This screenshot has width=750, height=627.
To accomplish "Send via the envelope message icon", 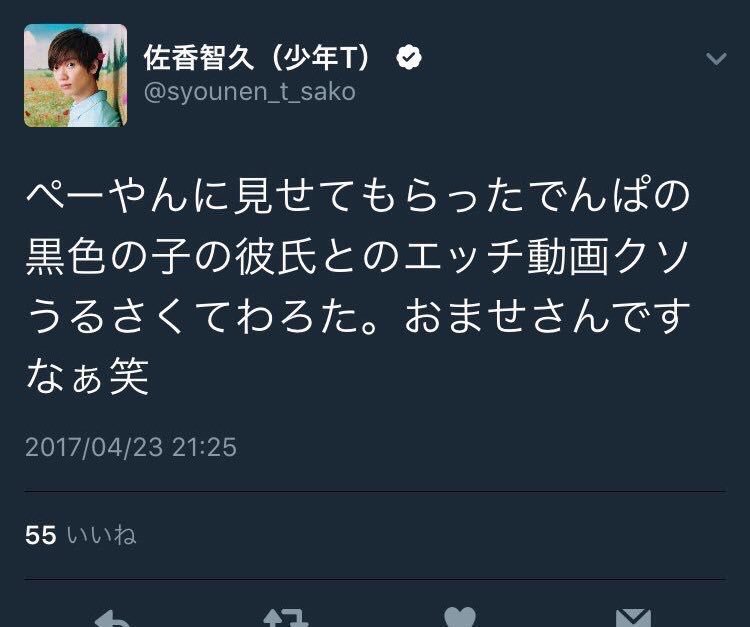I will coord(633,618).
